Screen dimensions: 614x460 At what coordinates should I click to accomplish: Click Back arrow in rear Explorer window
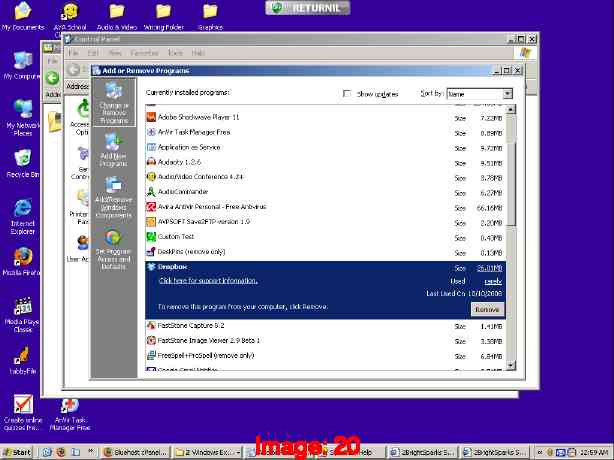click(52, 78)
